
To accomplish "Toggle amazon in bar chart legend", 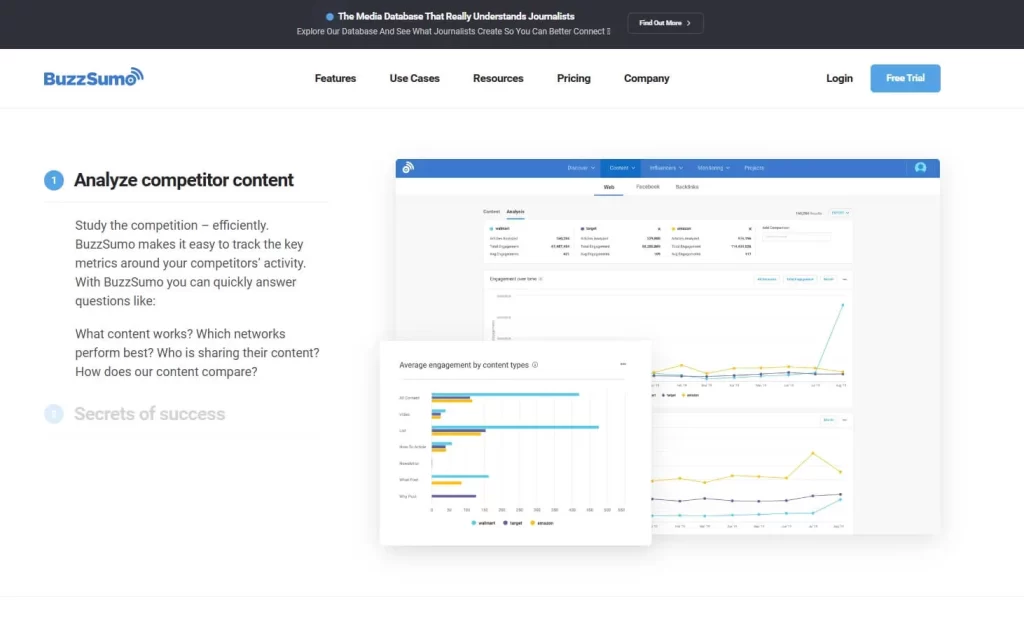I will click(542, 523).
